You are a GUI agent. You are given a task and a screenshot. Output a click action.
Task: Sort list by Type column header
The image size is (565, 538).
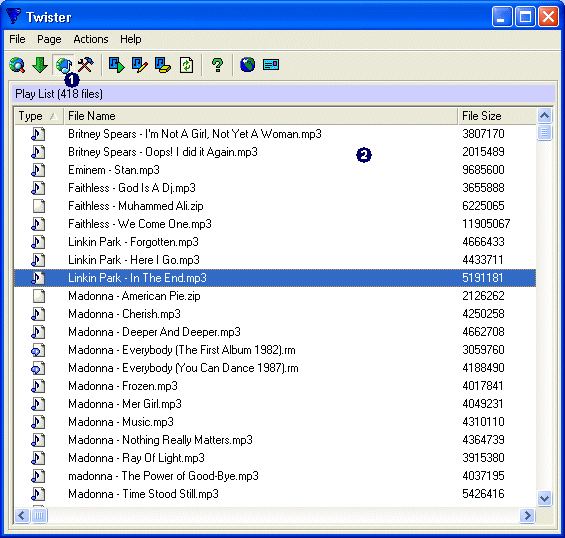coord(39,116)
